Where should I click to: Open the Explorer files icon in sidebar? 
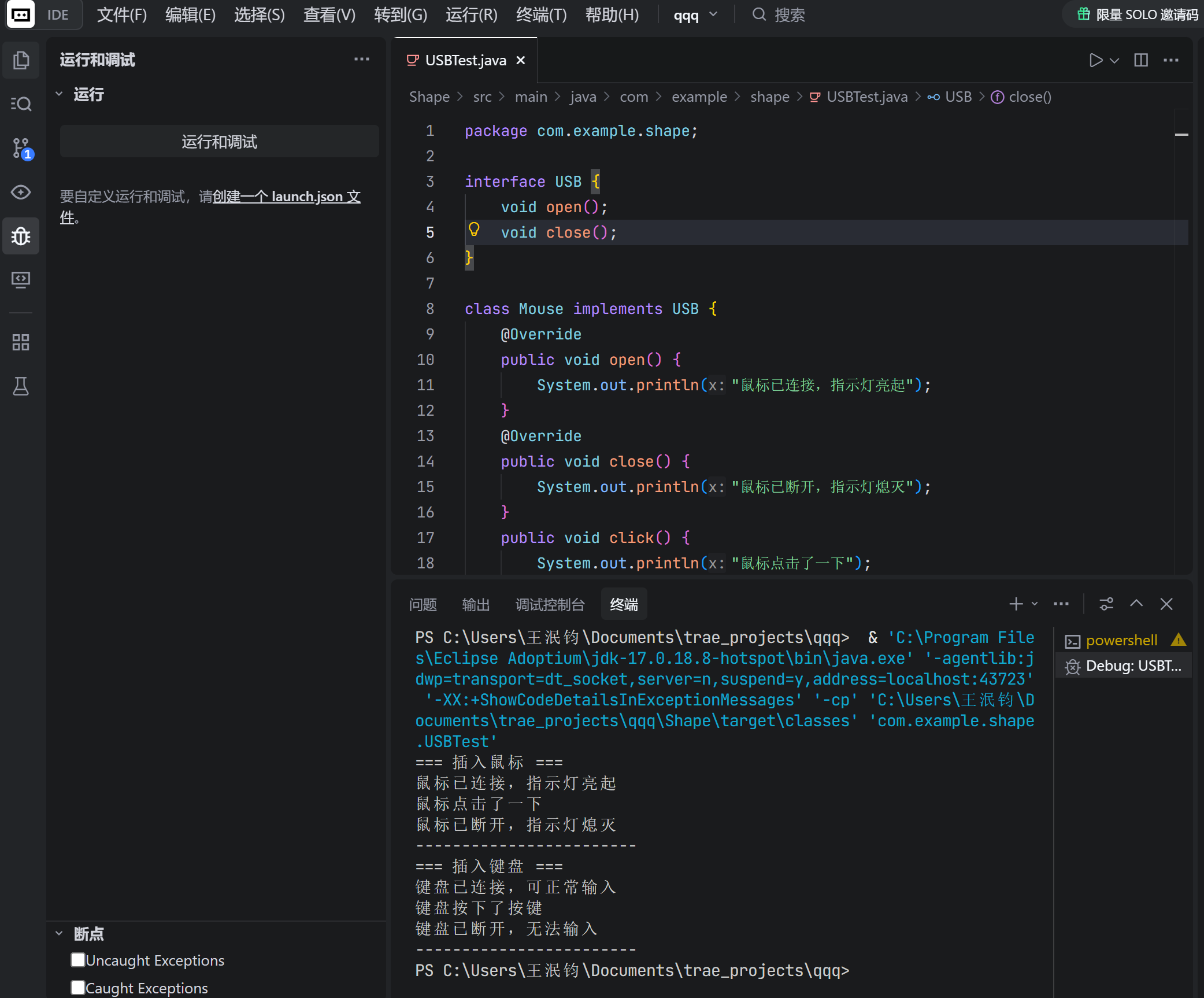pos(21,60)
